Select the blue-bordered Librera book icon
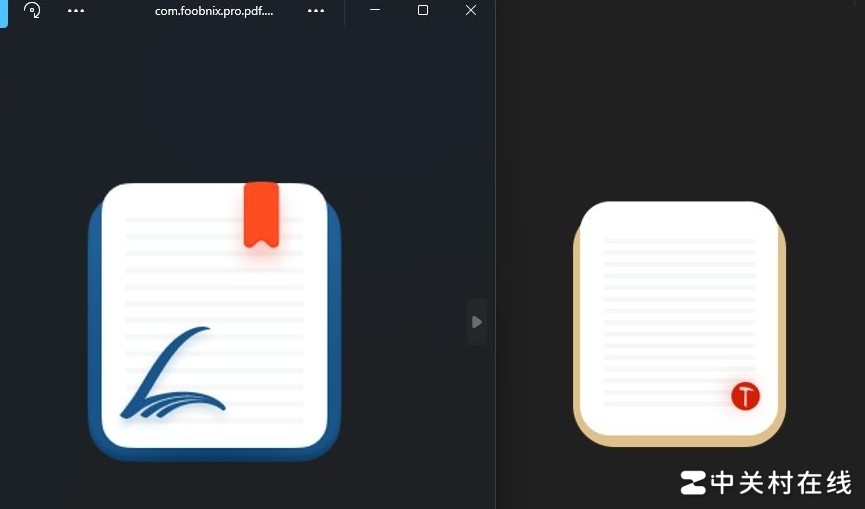Image resolution: width=865 pixels, height=509 pixels. pyautogui.click(x=214, y=320)
